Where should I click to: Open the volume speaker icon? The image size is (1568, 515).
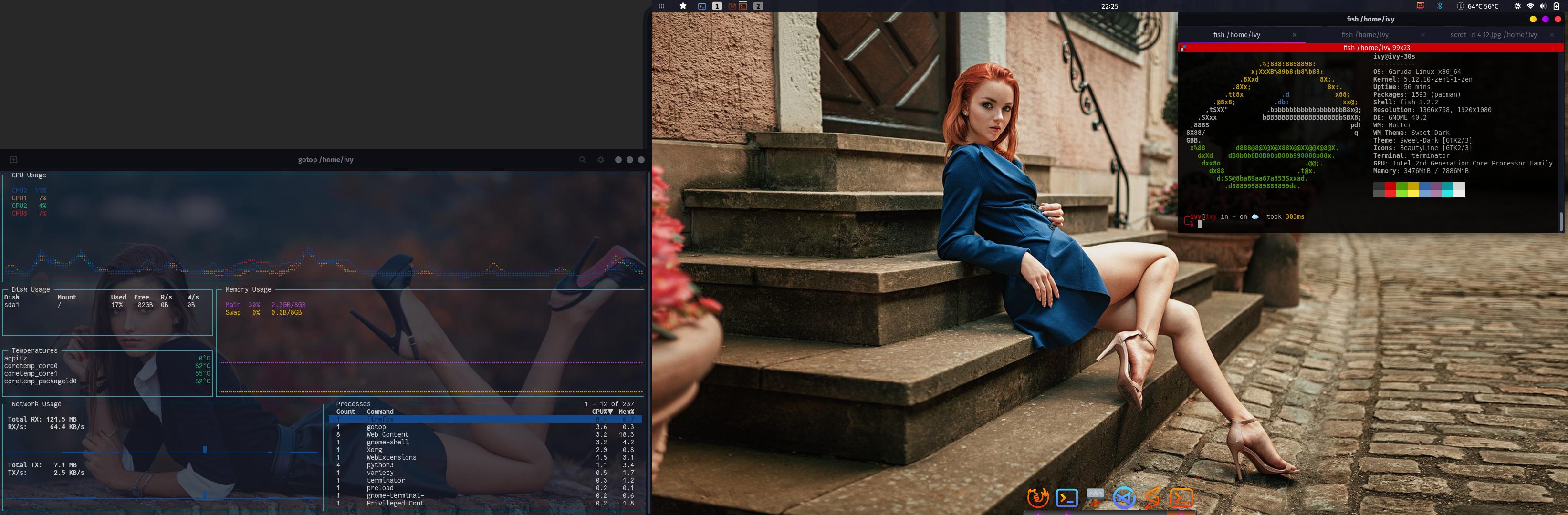pyautogui.click(x=1543, y=6)
